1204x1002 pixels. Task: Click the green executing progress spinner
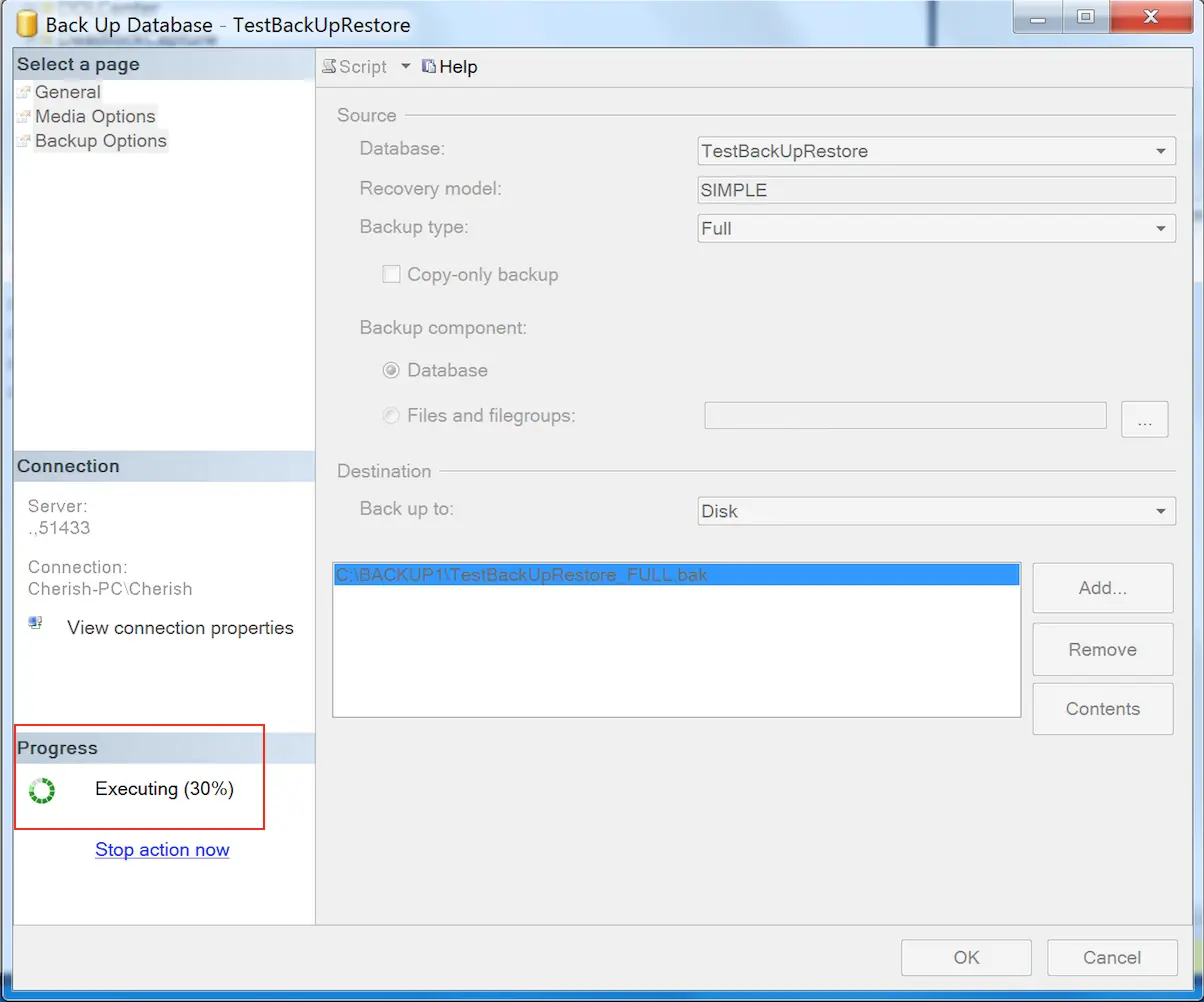click(x=42, y=790)
